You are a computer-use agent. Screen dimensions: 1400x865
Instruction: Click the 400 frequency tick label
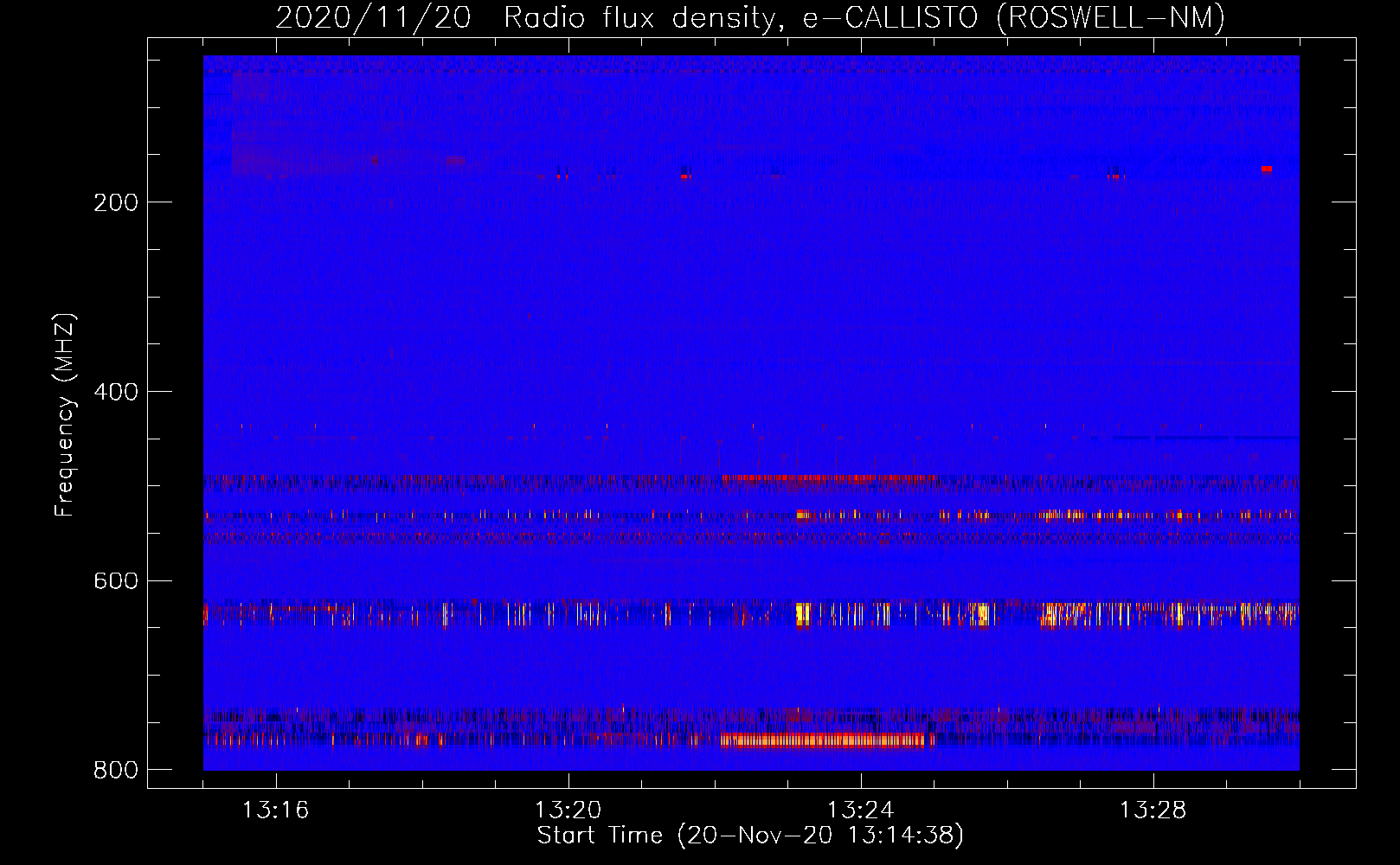(x=116, y=392)
